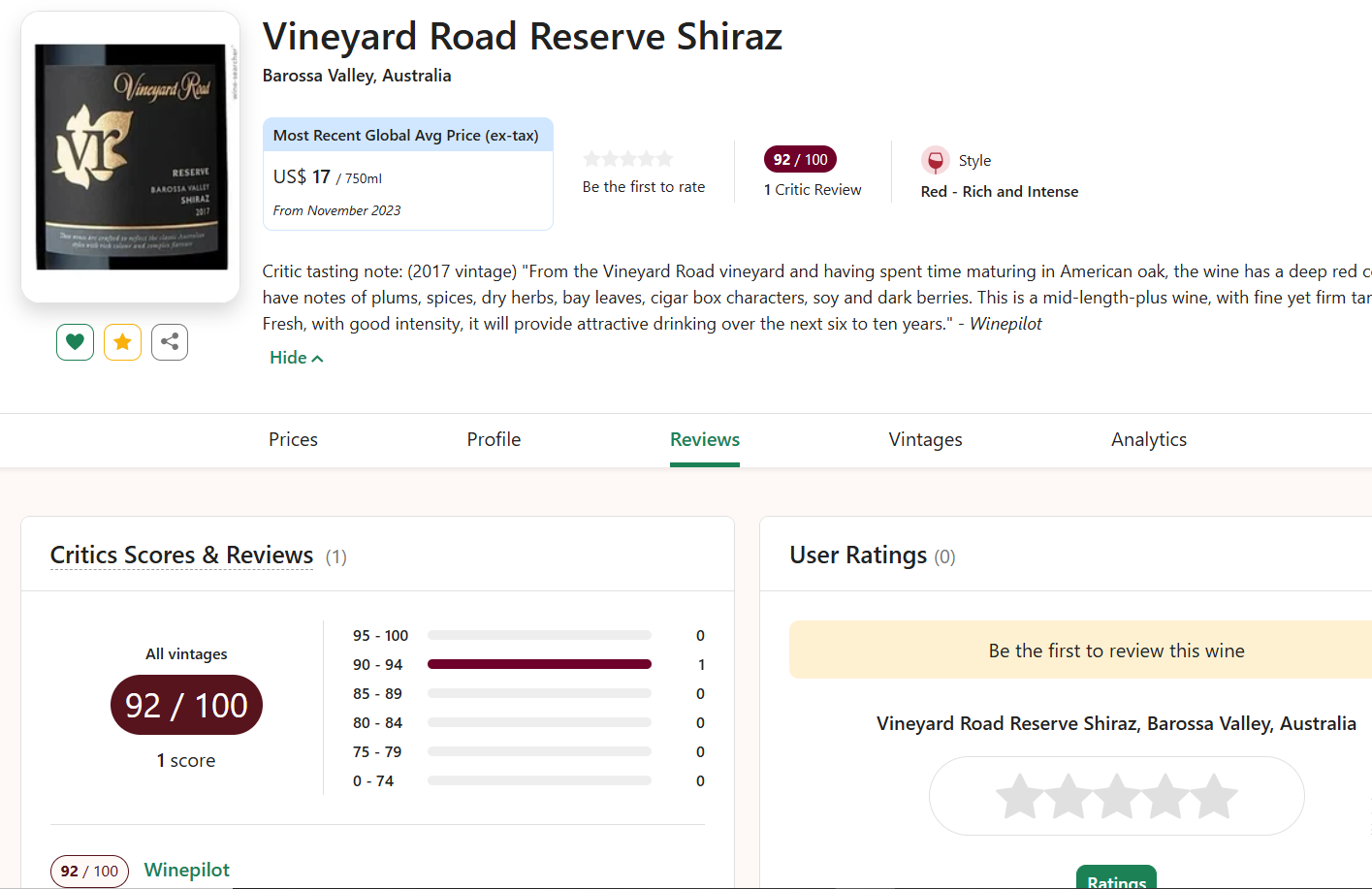Select the Reviews tab
Image resolution: width=1372 pixels, height=889 pixels.
pyautogui.click(x=705, y=439)
